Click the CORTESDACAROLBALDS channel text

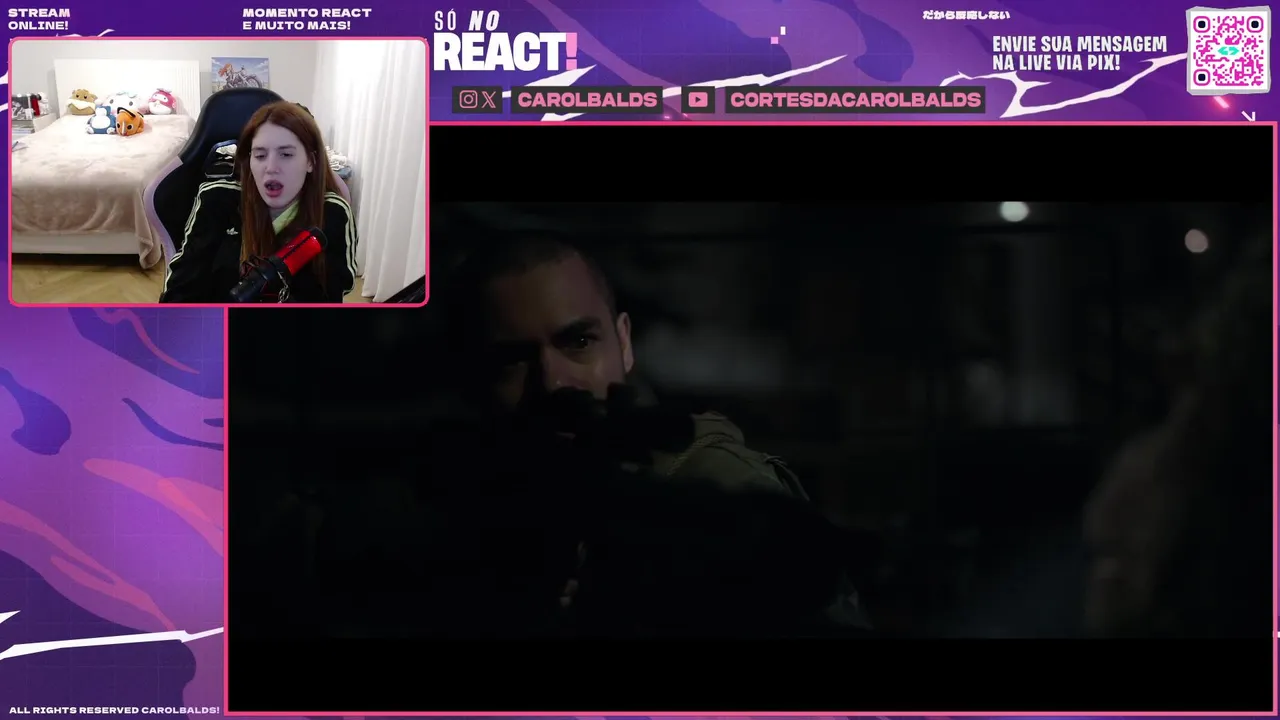point(855,99)
